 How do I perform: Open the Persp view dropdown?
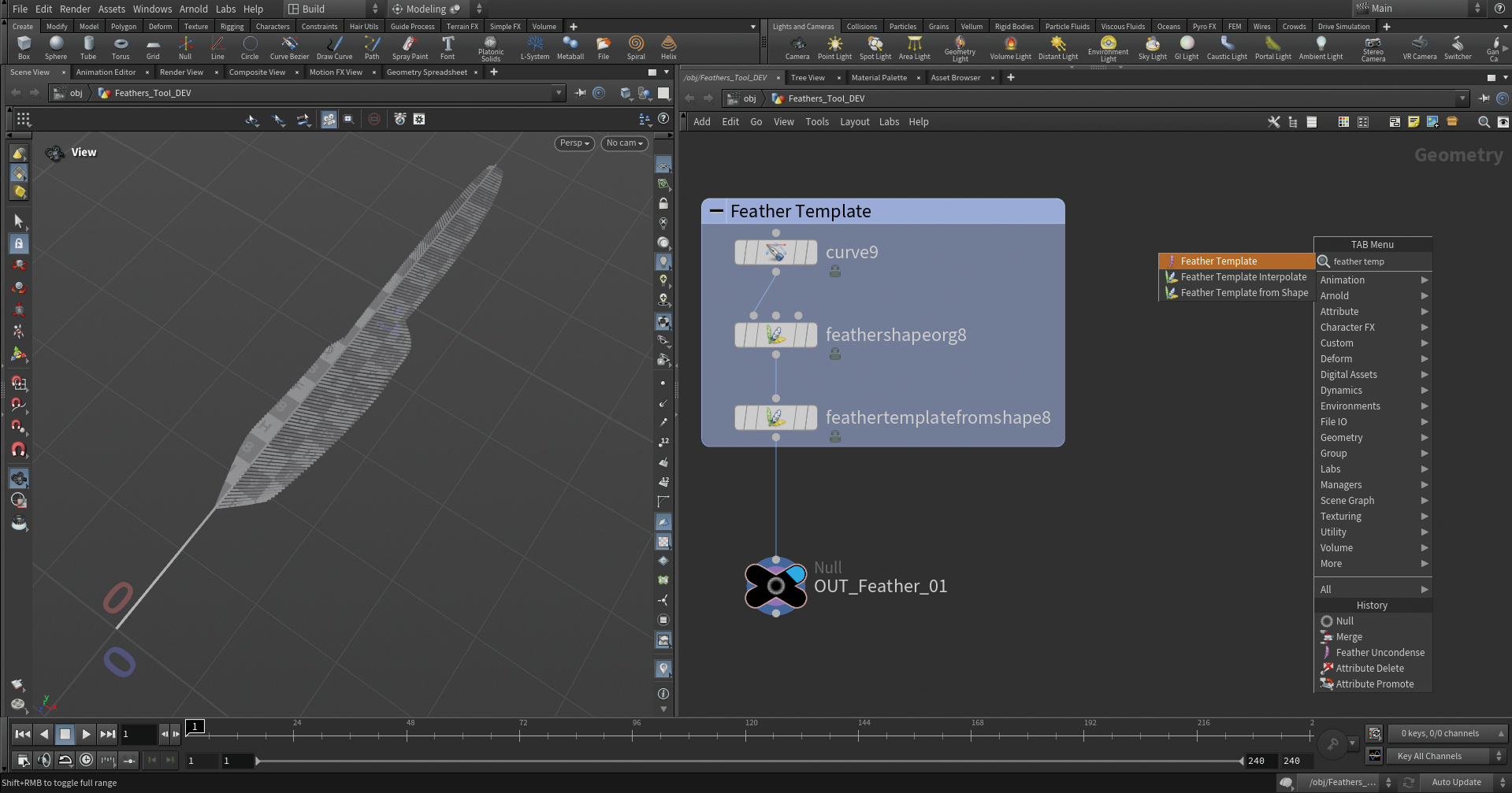pyautogui.click(x=574, y=143)
